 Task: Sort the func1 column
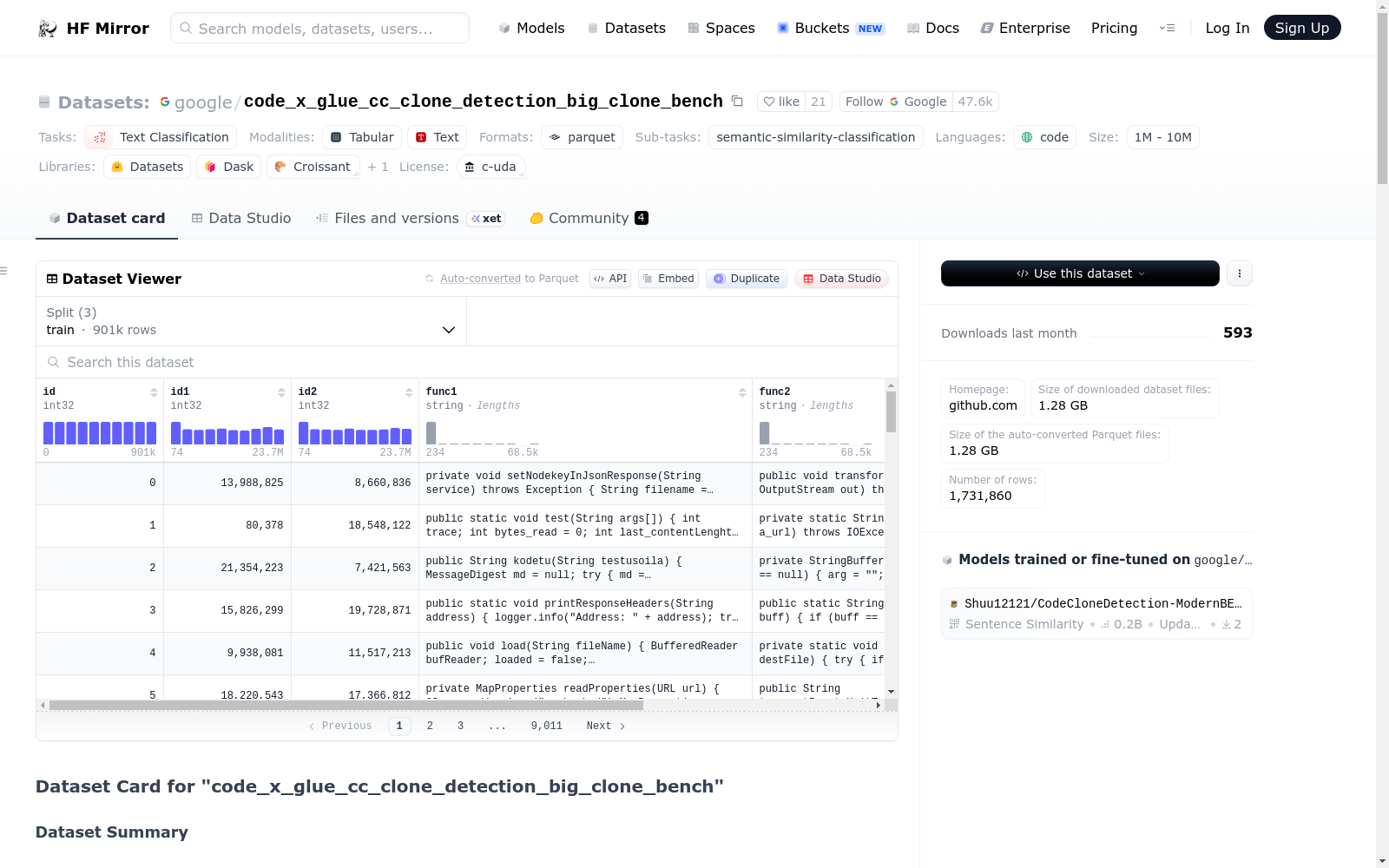point(742,392)
